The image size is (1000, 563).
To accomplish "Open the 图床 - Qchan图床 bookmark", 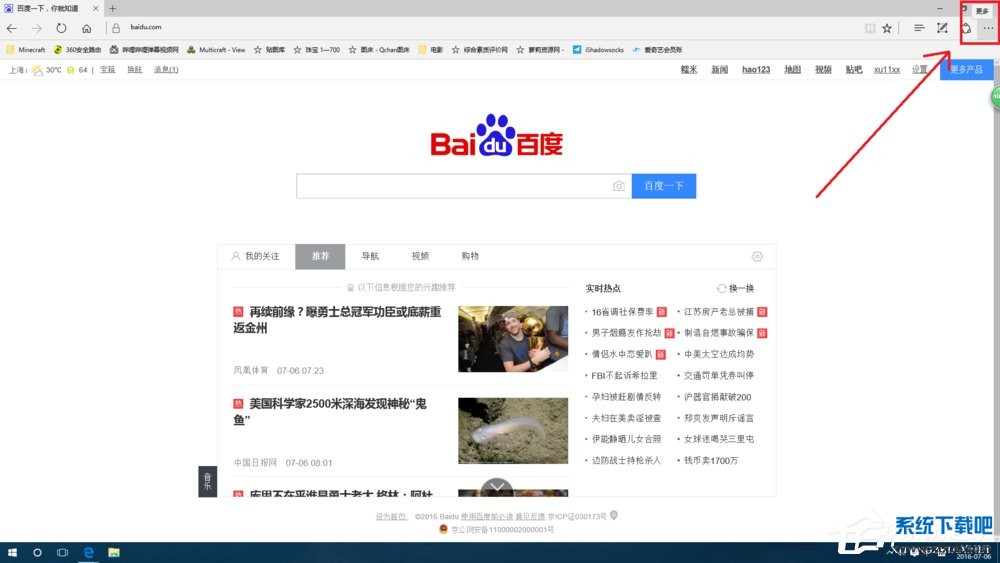I will coord(379,50).
